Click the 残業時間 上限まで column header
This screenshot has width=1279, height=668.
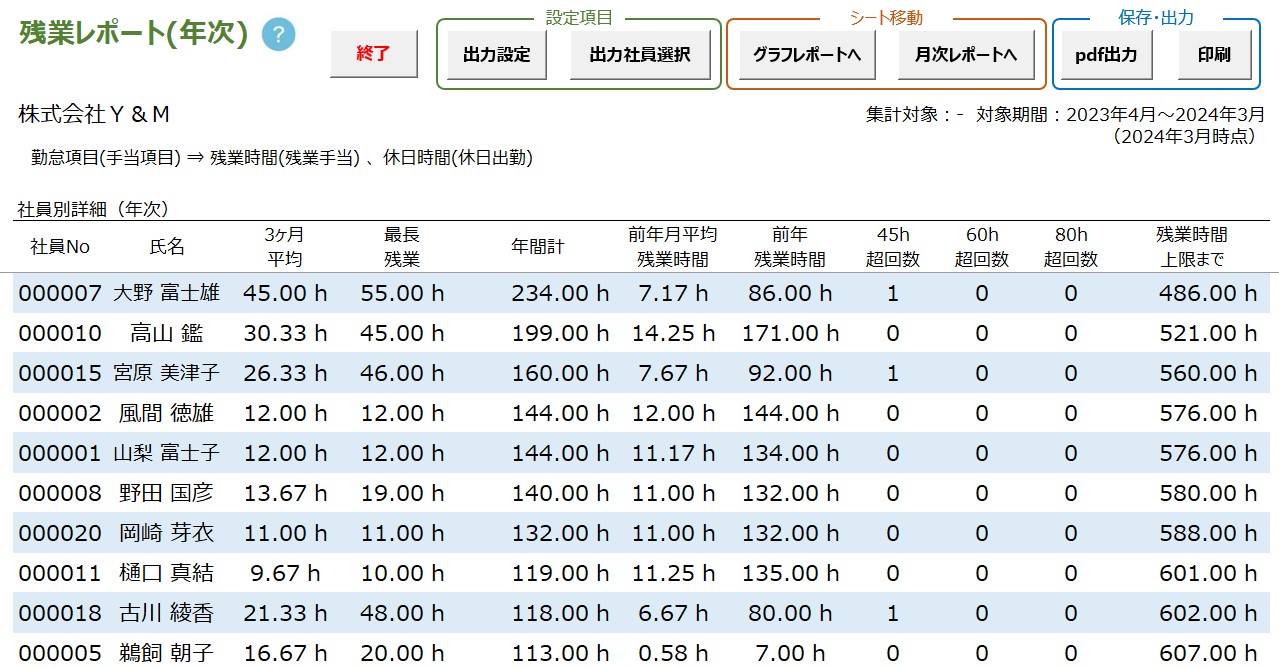click(x=1191, y=247)
